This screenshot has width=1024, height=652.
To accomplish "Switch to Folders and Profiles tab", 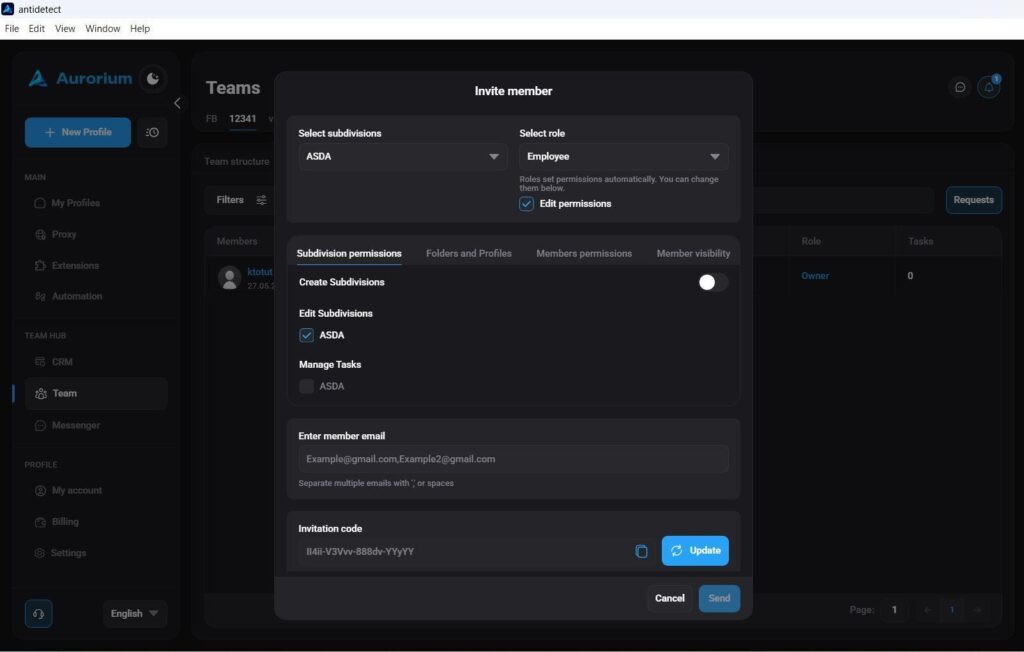I will (468, 253).
